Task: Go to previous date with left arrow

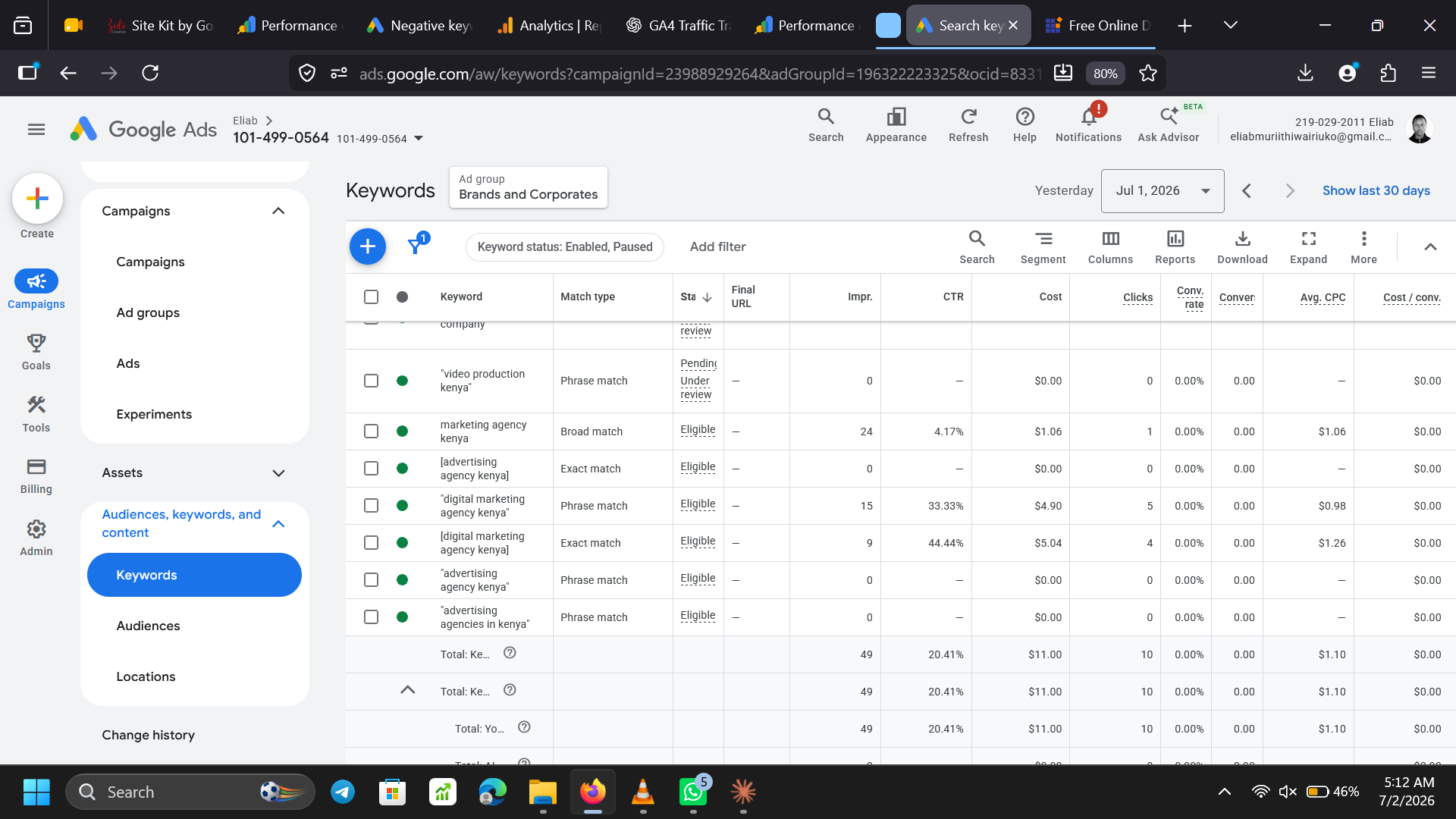Action: 1247,191
